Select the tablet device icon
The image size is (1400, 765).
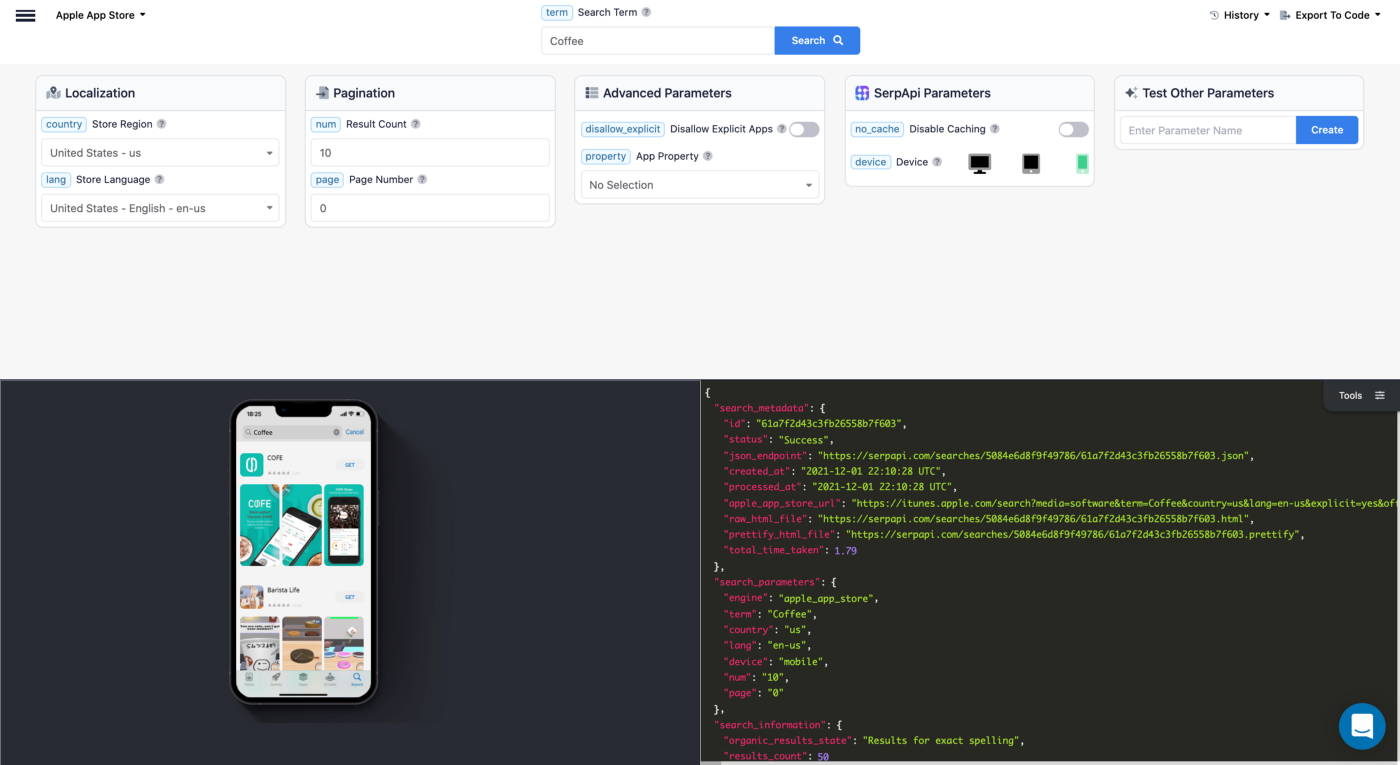pos(1031,163)
